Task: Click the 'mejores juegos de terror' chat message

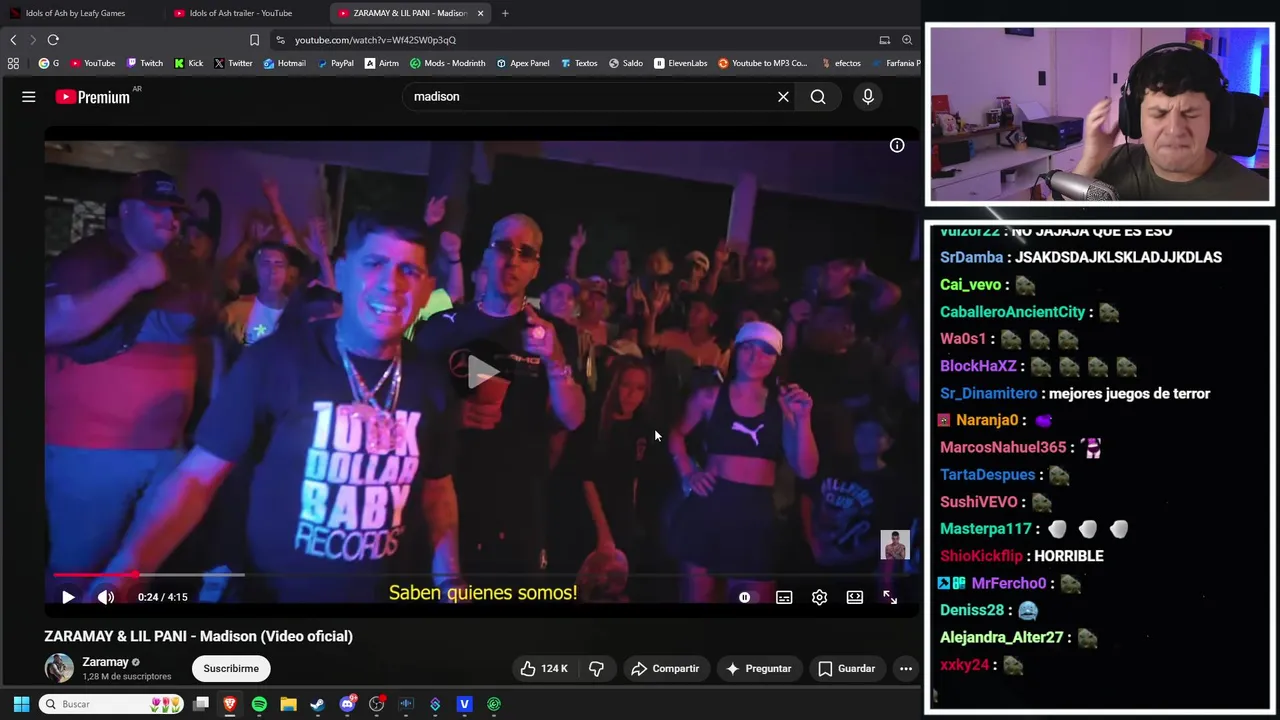Action: pyautogui.click(x=1129, y=394)
